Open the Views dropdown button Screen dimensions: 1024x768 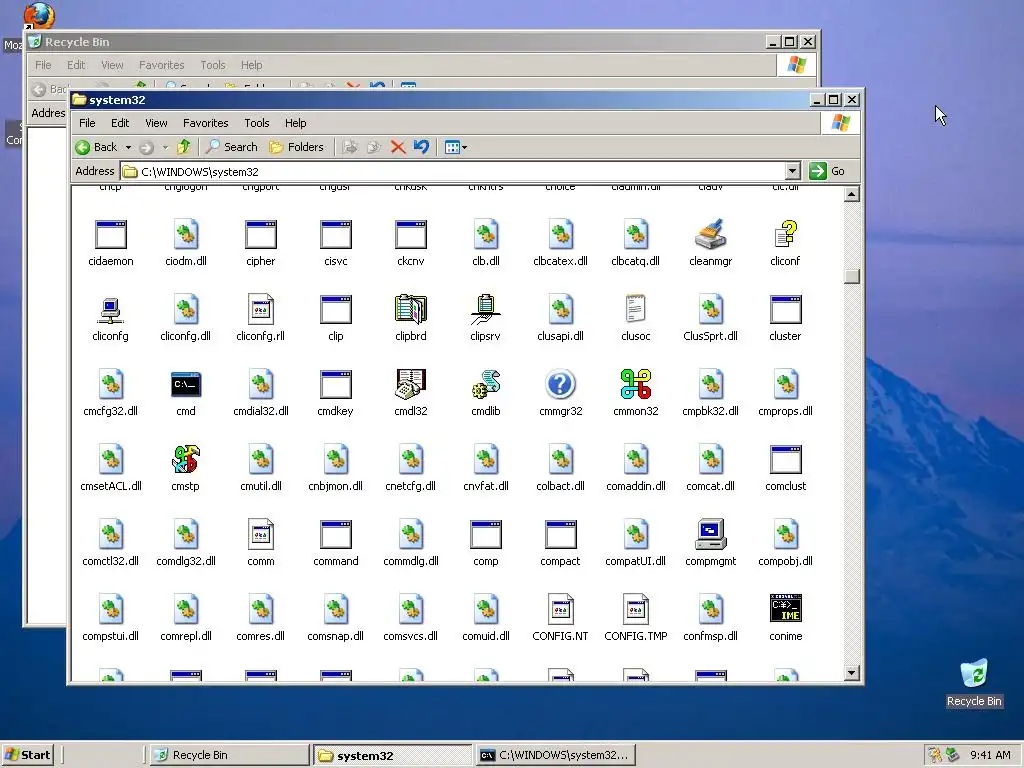click(455, 147)
